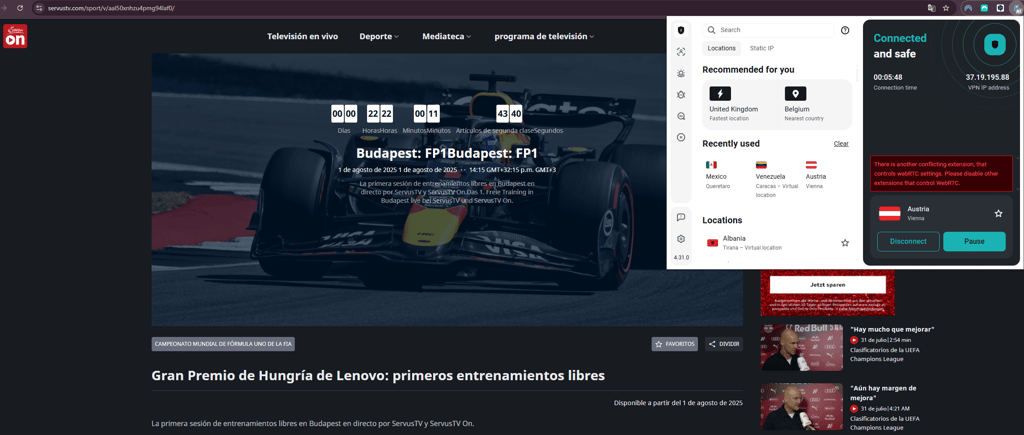Select Albania Tirana location row
The width and height of the screenshot is (1024, 435).
[x=777, y=243]
